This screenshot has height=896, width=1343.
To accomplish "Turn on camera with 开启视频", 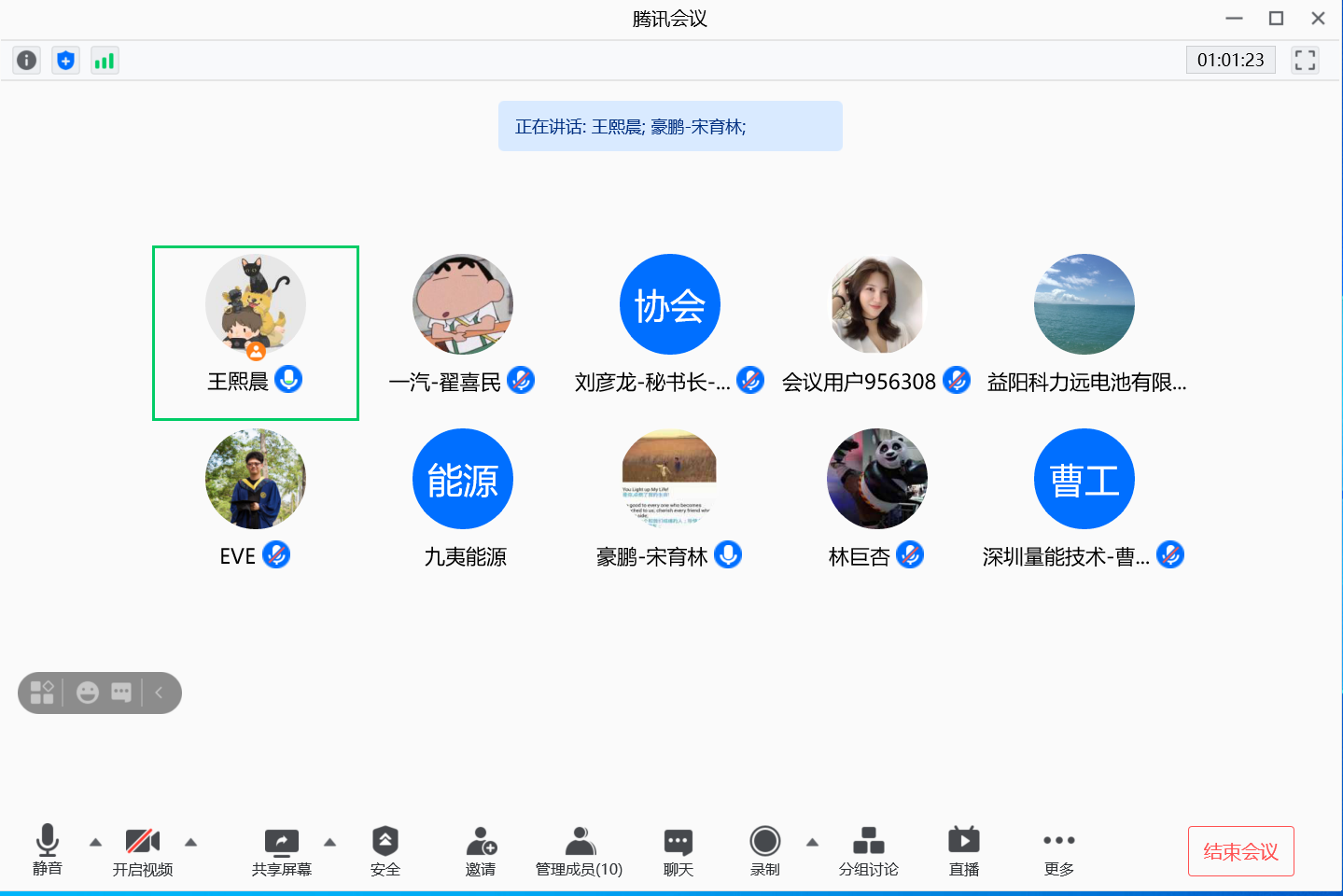I will click(143, 850).
